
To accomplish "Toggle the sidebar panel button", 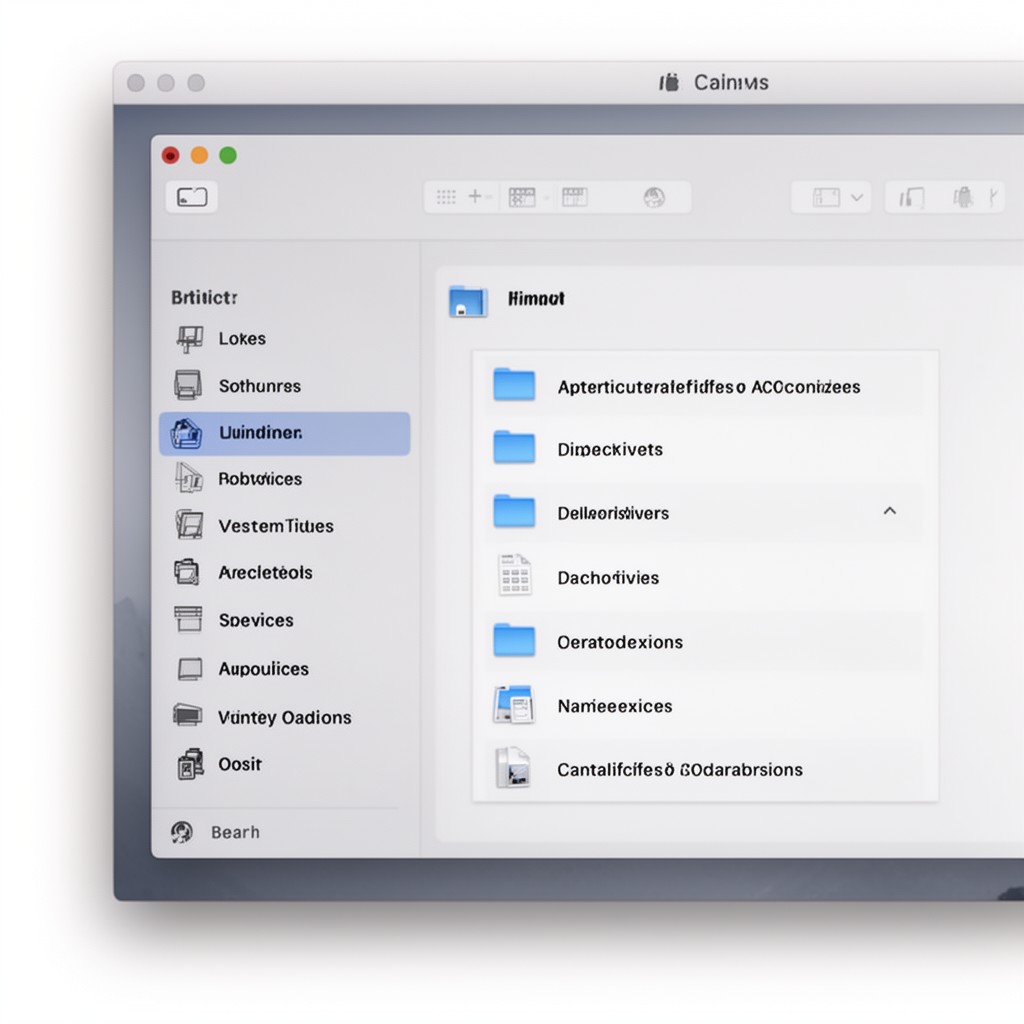I will pos(192,197).
